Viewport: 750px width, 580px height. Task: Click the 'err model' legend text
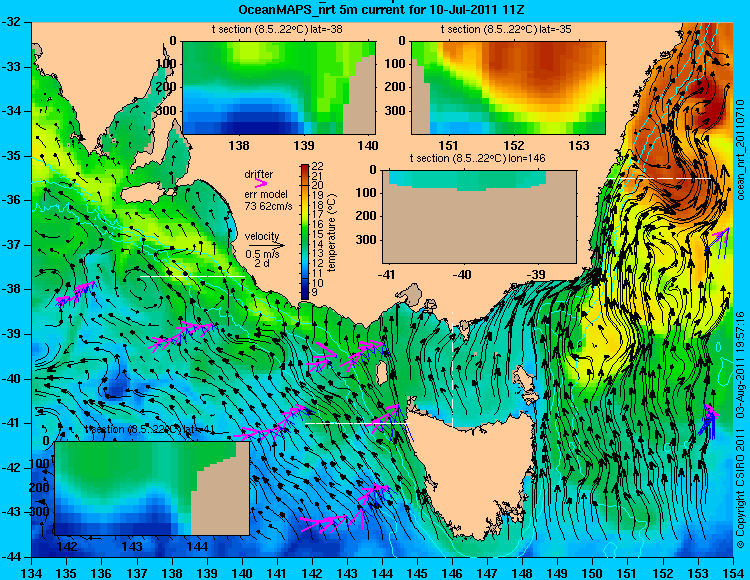coord(266,194)
